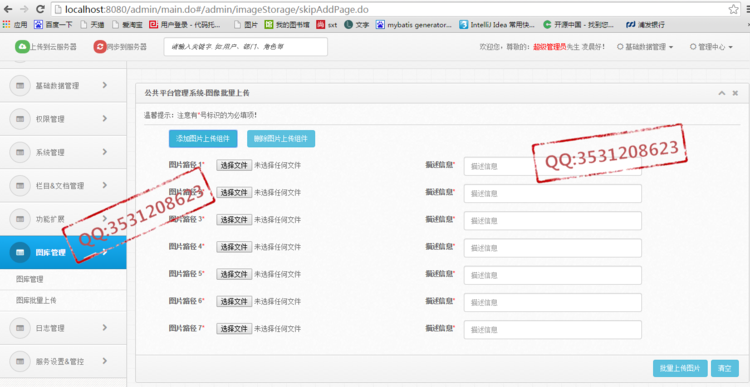This screenshot has width=750, height=387.
Task: Focus the 描述信息 field in row 图片路径 3
Action: point(552,221)
